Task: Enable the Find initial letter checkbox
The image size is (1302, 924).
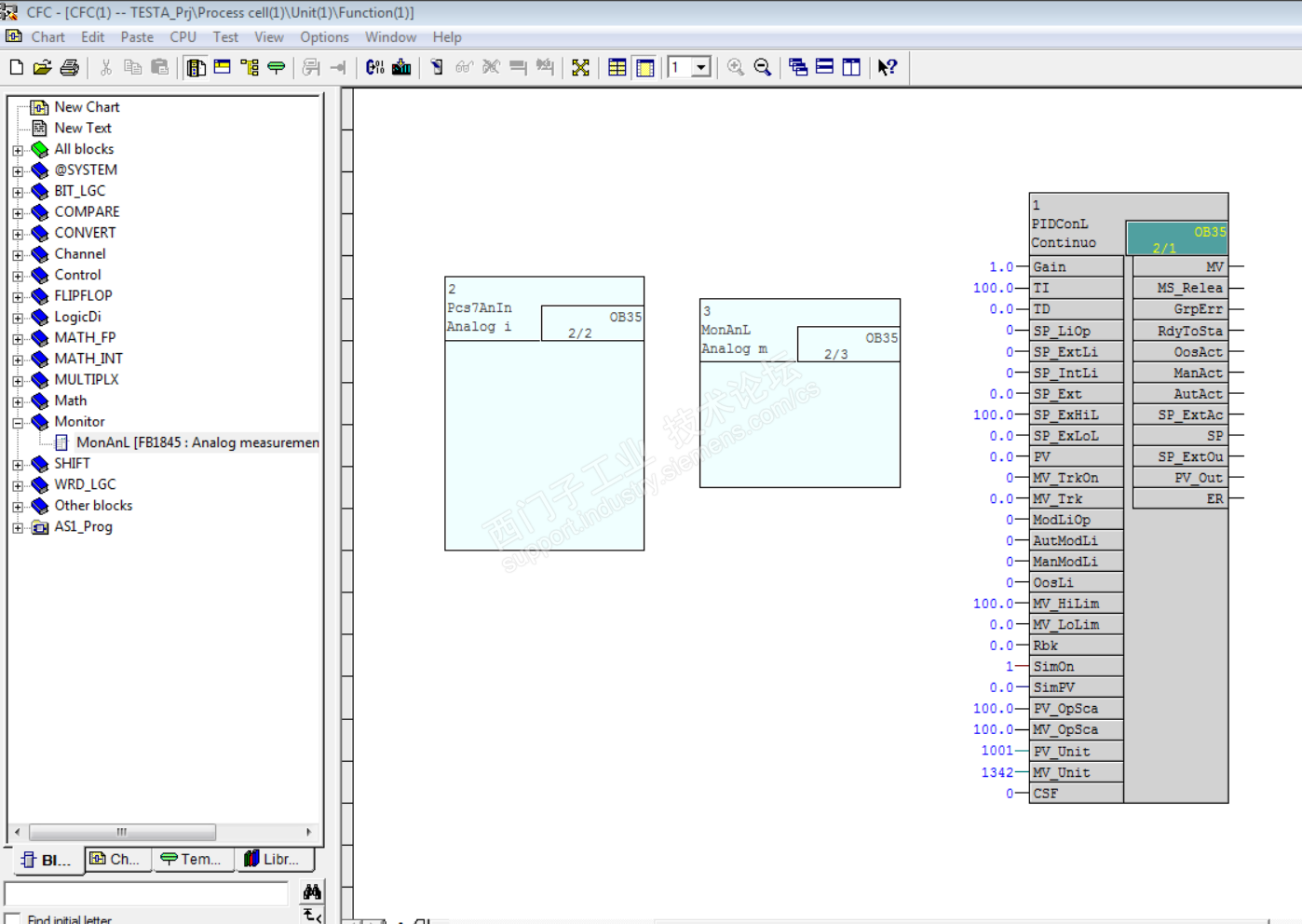Action: tap(13, 918)
